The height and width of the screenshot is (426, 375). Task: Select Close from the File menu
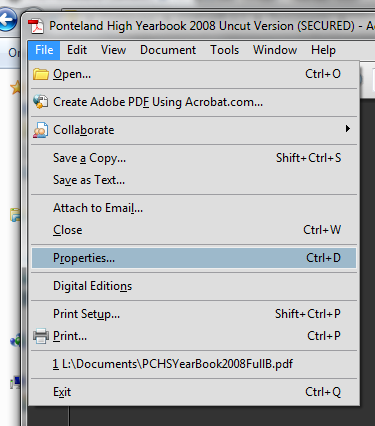tap(194, 230)
